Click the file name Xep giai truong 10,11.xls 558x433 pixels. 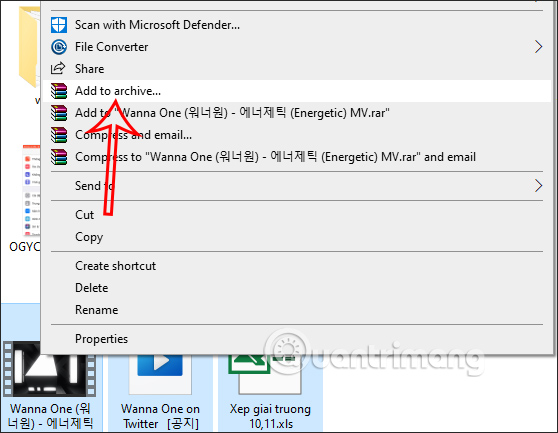pos(270,416)
